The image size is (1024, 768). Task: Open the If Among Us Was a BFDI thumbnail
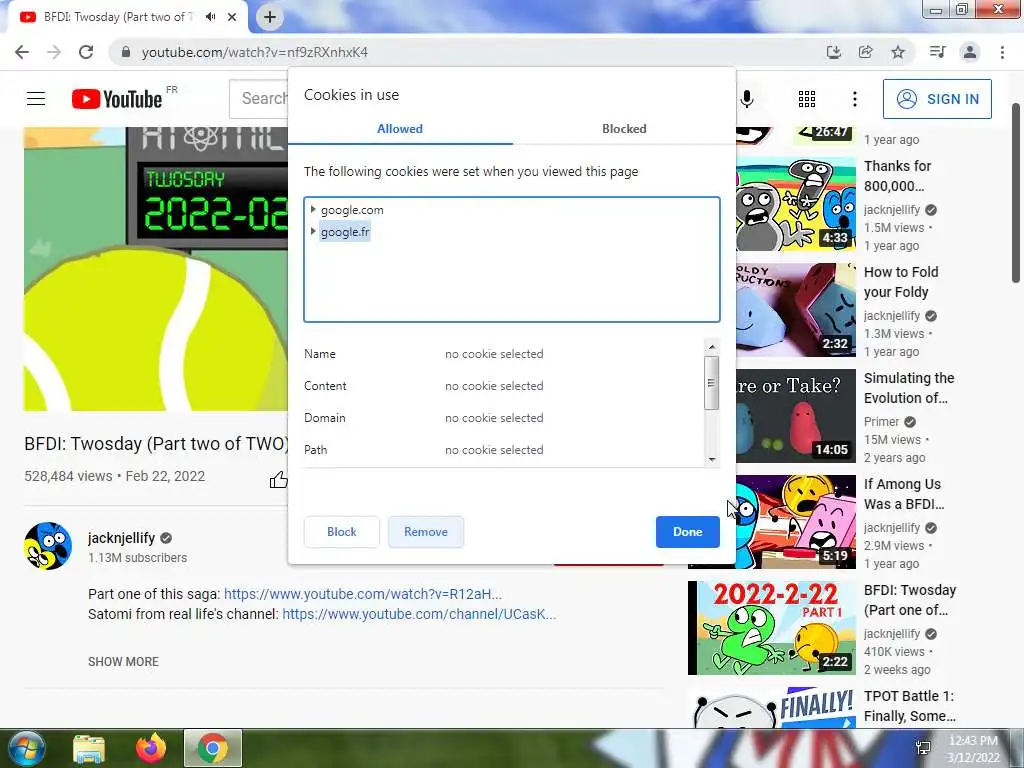[795, 521]
